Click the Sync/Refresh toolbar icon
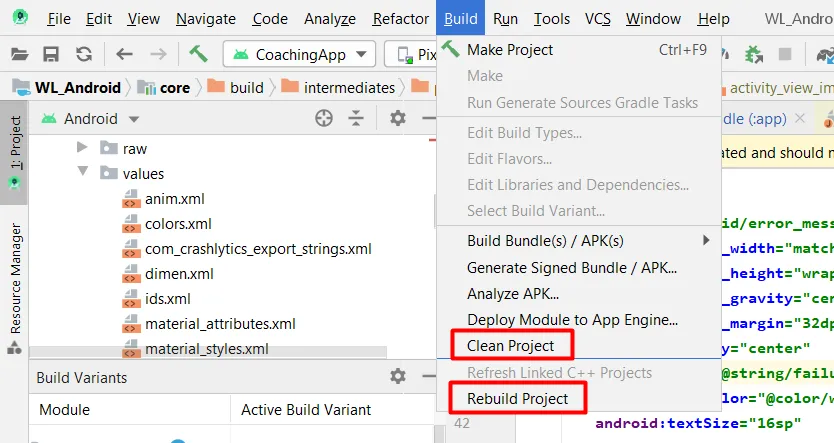 [x=84, y=54]
